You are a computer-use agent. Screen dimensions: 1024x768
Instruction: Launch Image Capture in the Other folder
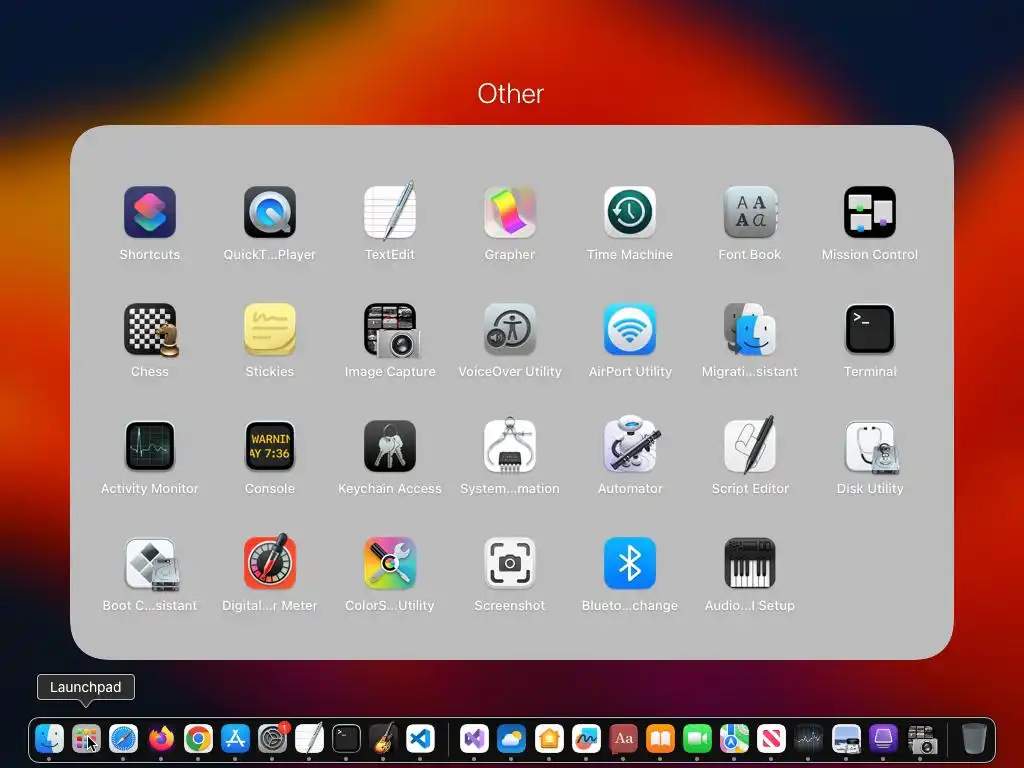coord(391,330)
